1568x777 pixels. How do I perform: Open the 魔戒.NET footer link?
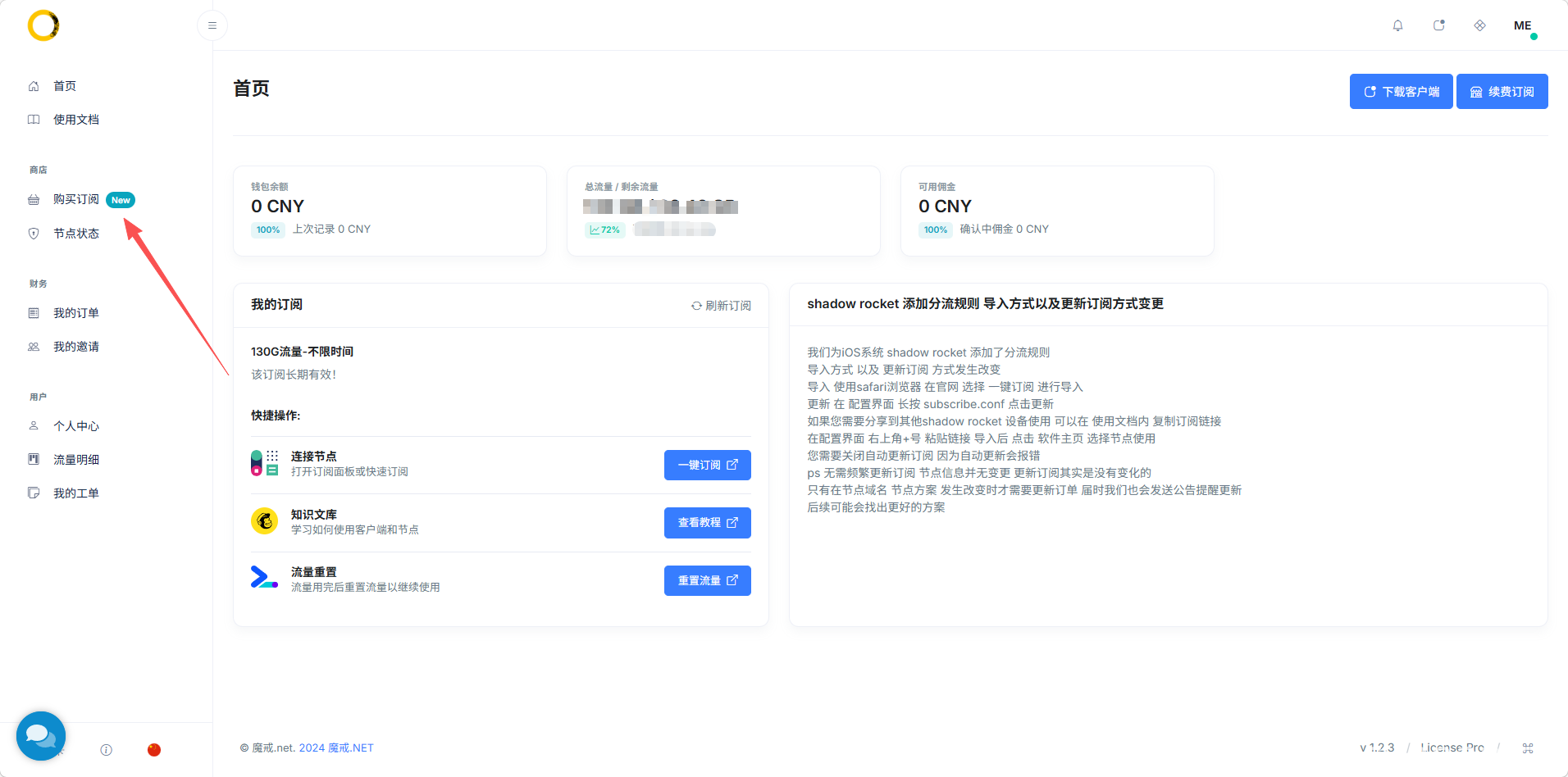coord(351,747)
